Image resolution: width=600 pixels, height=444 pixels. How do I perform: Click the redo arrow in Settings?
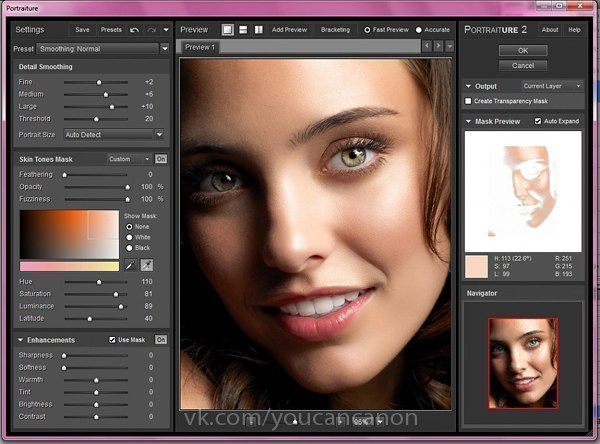[x=151, y=30]
